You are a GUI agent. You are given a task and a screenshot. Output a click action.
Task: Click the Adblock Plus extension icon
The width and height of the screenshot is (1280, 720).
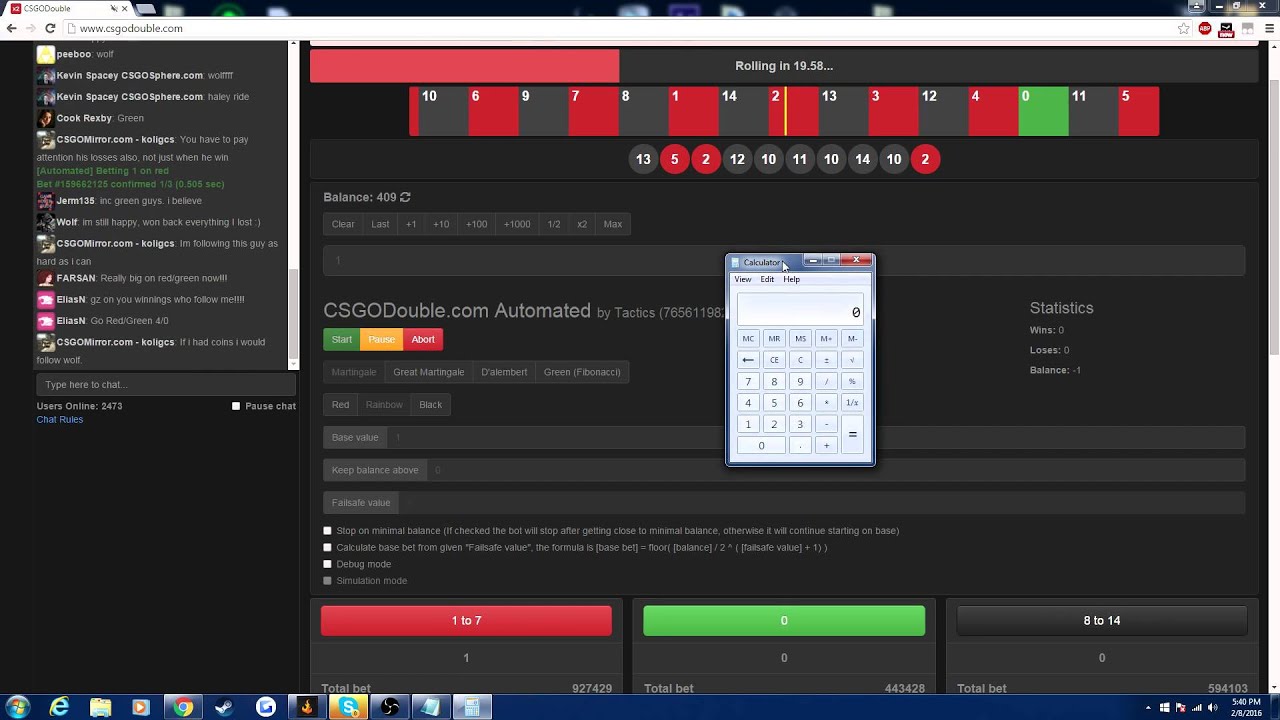point(1205,29)
